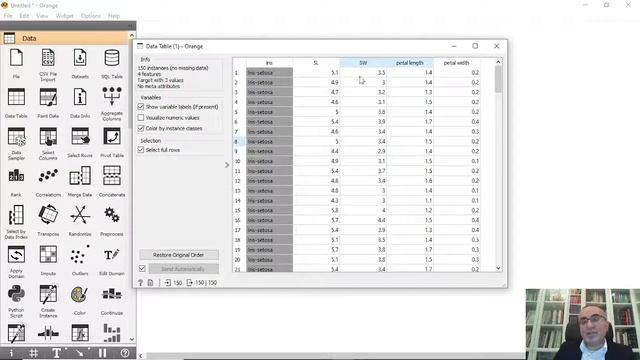Pick the Select by Data Index widget
Image resolution: width=640 pixels, height=360 pixels.
16,215
